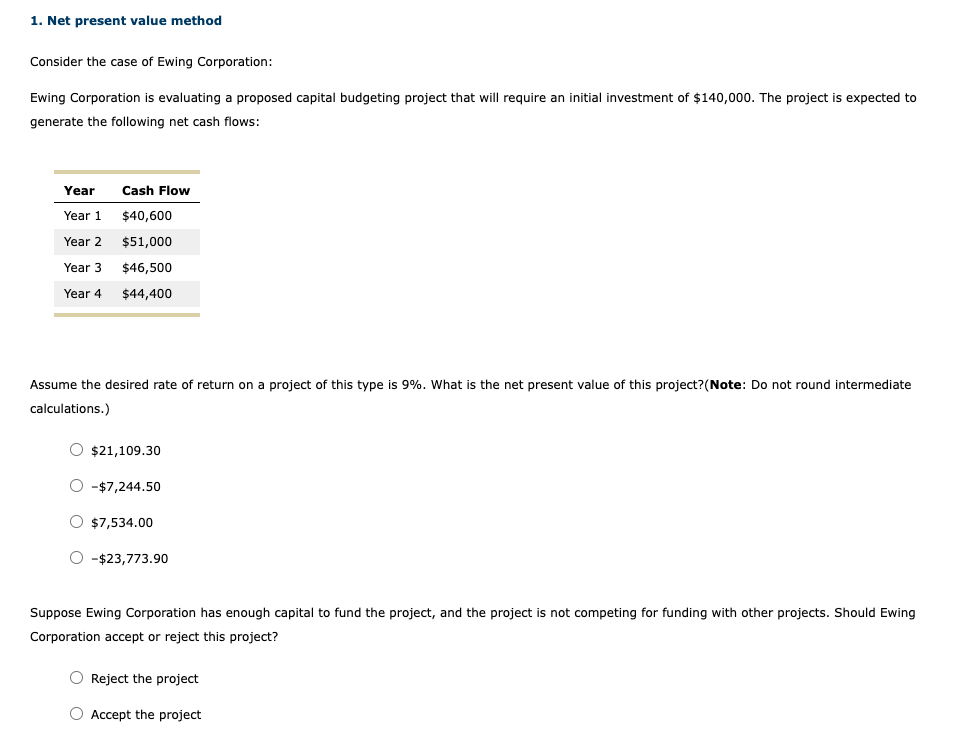The image size is (960, 730).
Task: Choose the Reject the project option
Action: pyautogui.click(x=77, y=677)
